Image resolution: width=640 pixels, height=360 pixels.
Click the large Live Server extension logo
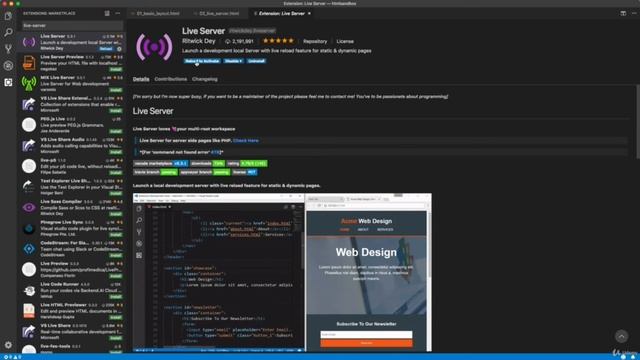tap(154, 47)
